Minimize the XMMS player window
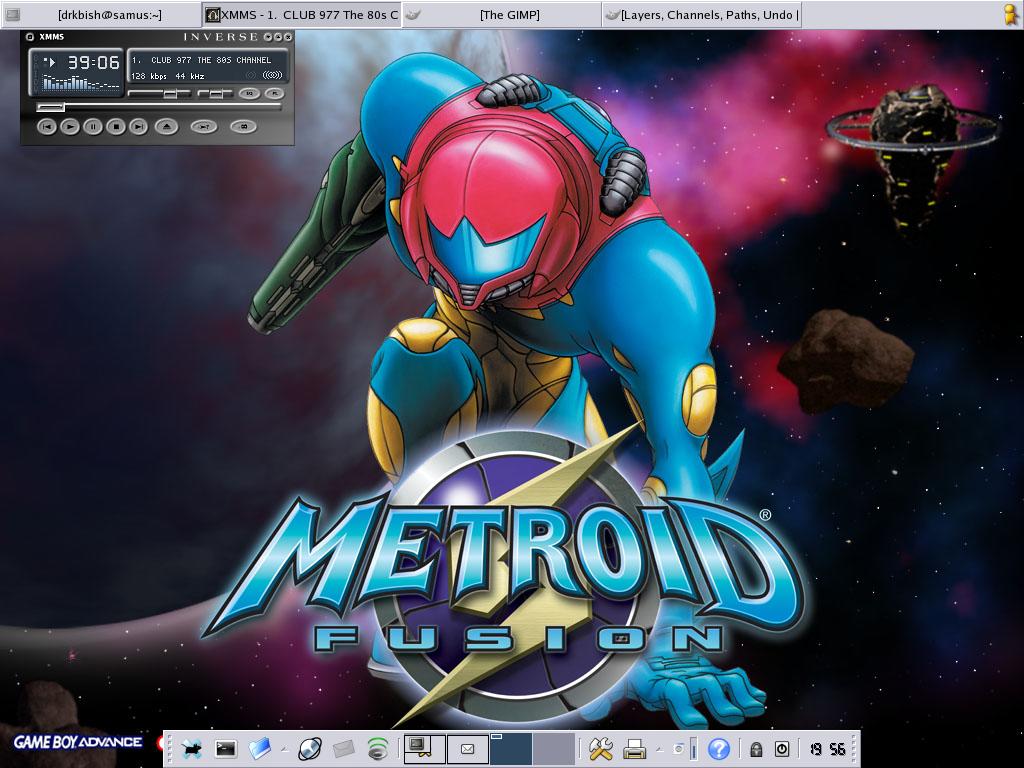Viewport: 1024px width, 768px height. (268, 37)
